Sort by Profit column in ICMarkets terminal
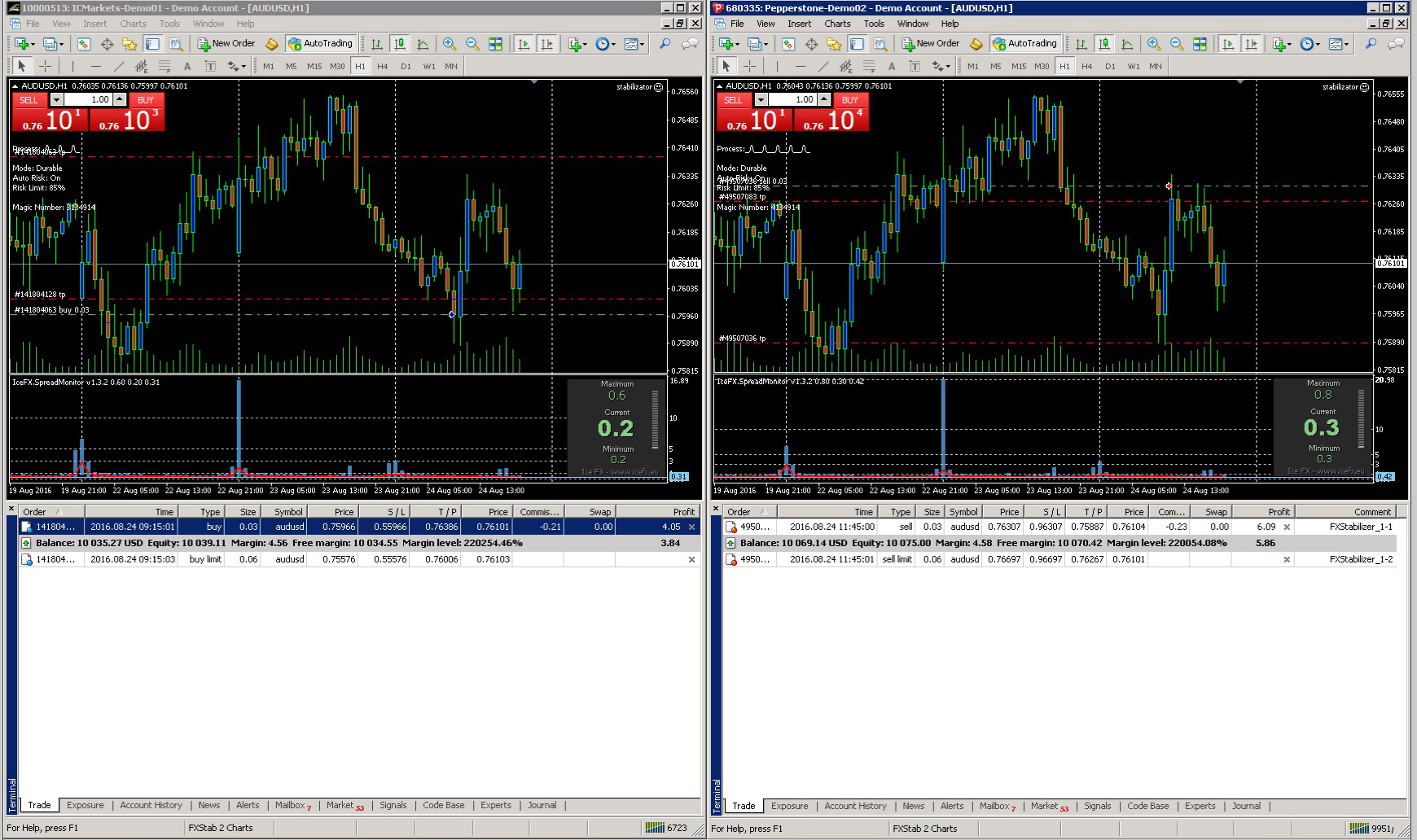 [x=657, y=512]
